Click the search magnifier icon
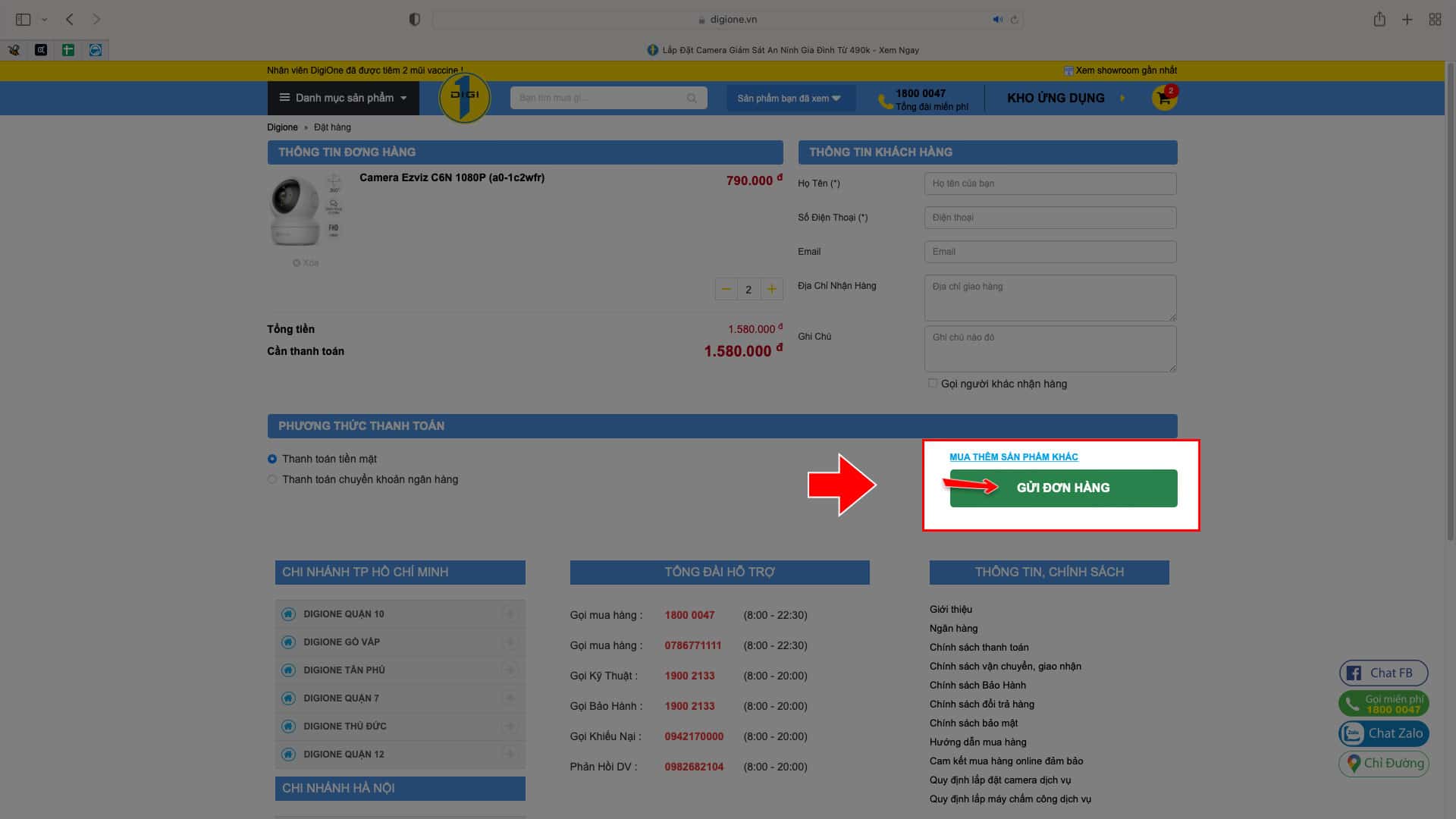 tap(691, 98)
